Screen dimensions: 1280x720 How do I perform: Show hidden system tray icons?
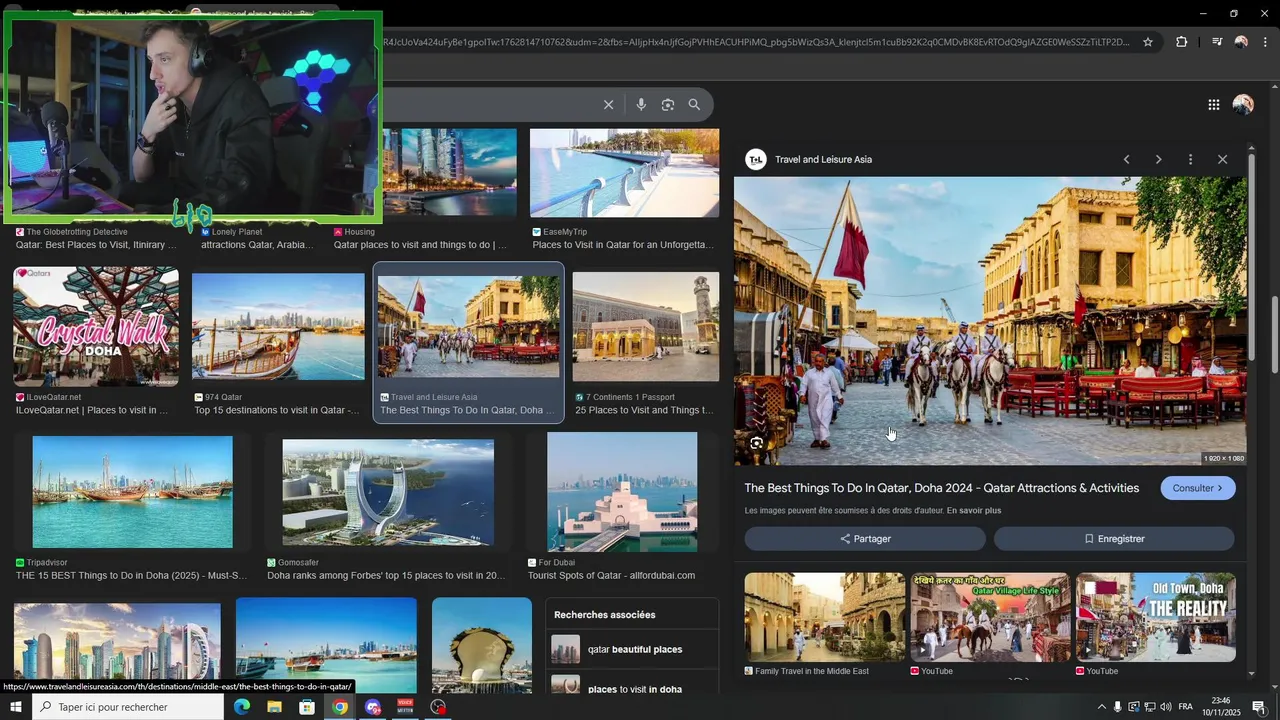tap(1102, 707)
